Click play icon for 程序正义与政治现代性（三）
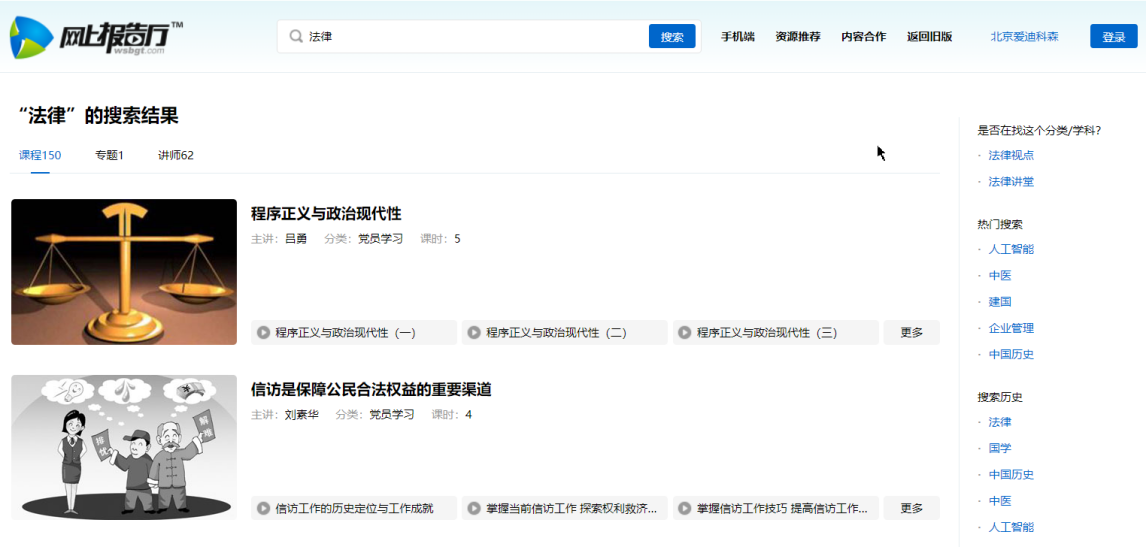1146x547 pixels. coord(685,333)
